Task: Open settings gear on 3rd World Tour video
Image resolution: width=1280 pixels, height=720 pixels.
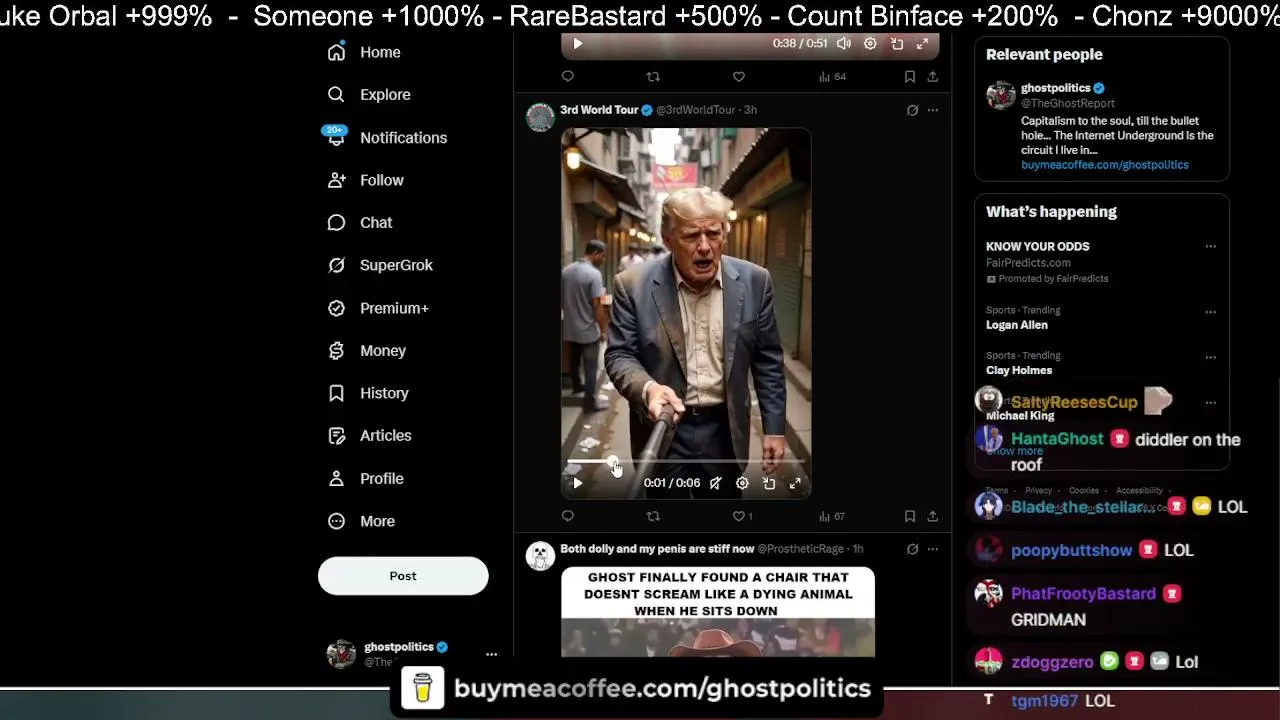Action: pos(742,483)
